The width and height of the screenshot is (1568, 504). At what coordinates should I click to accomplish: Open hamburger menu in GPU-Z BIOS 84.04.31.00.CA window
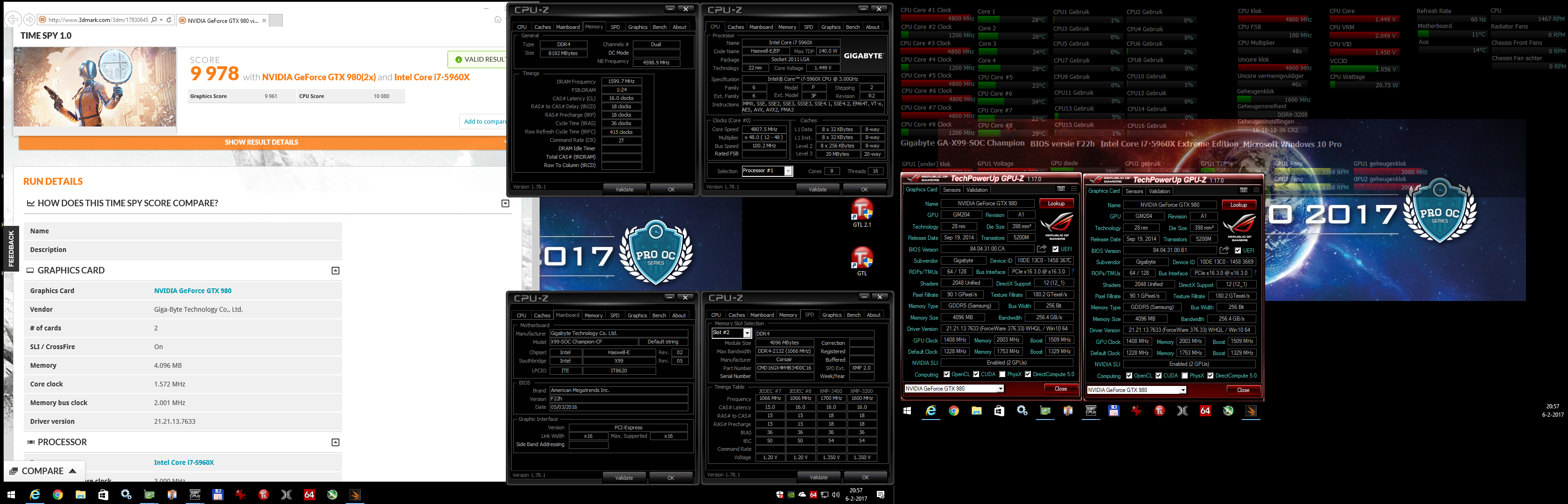[x=1074, y=189]
